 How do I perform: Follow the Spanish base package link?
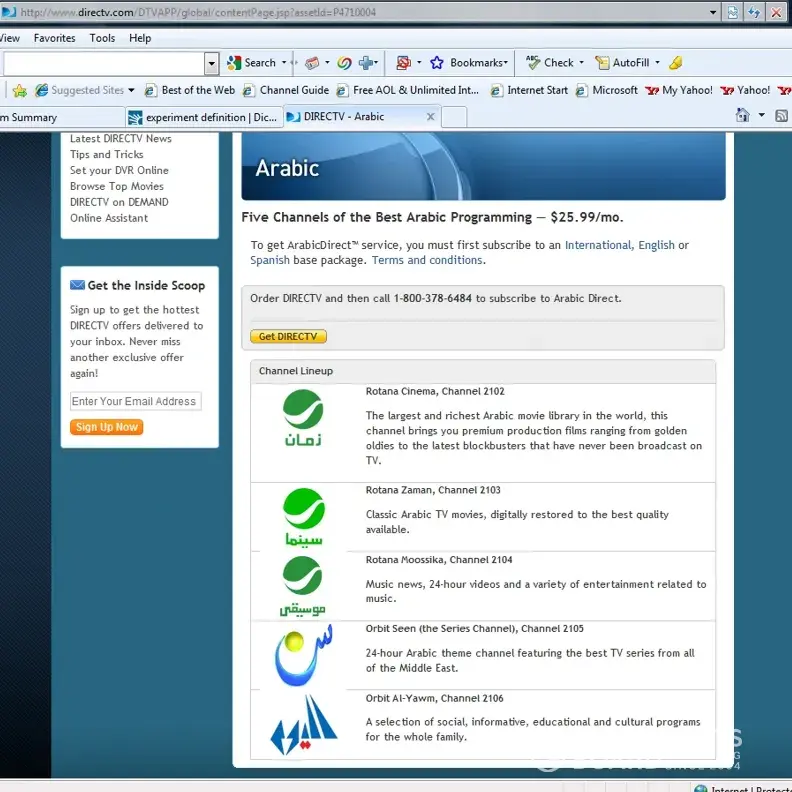click(270, 260)
